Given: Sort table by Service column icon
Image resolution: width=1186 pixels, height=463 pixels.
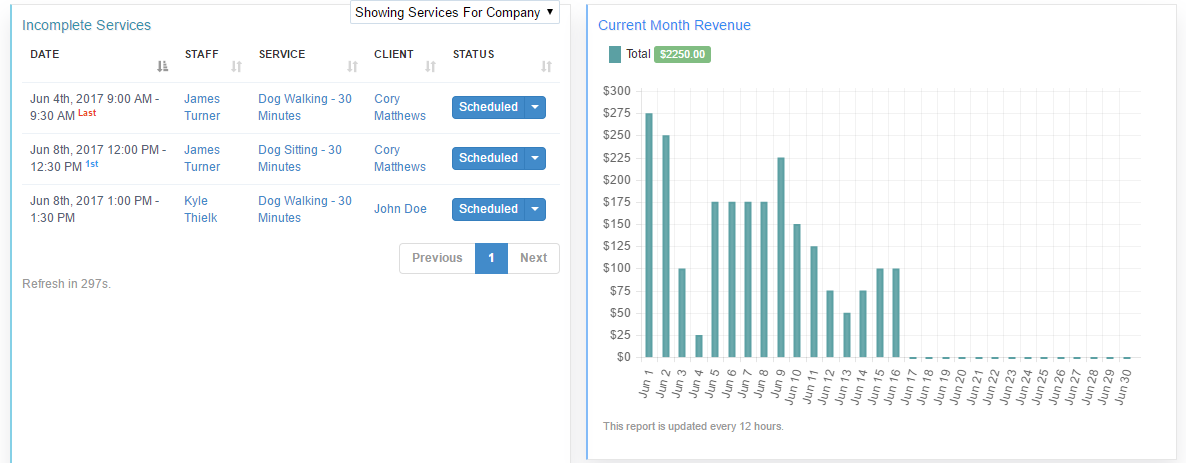Looking at the screenshot, I should [x=352, y=67].
